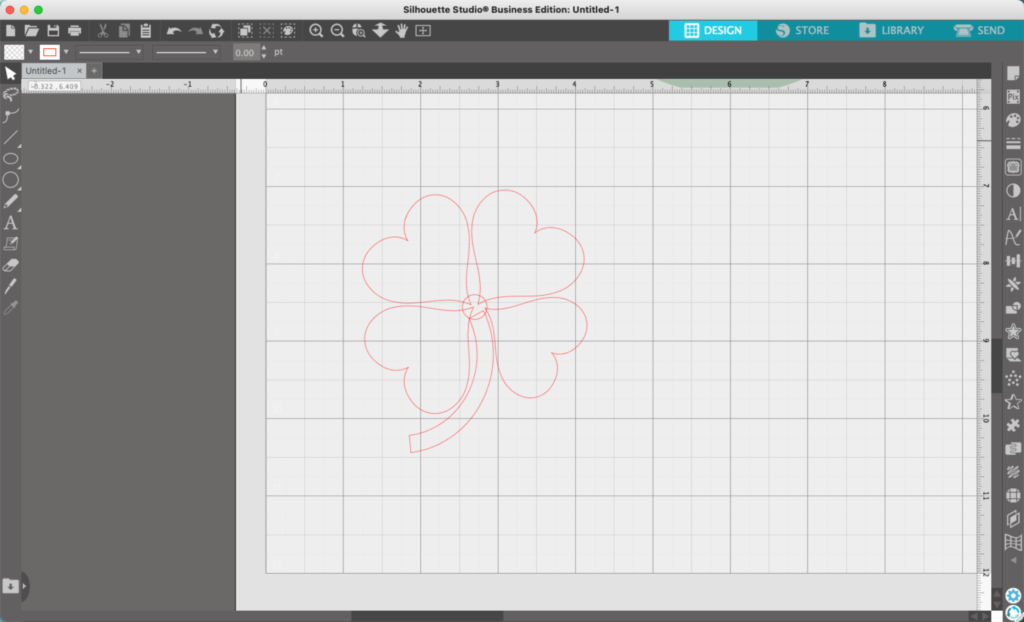Undo the last action
This screenshot has height=622, width=1024.
coord(174,31)
